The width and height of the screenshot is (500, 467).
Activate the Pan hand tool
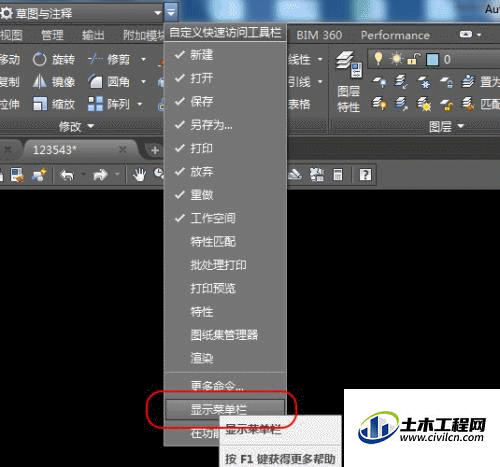click(139, 175)
